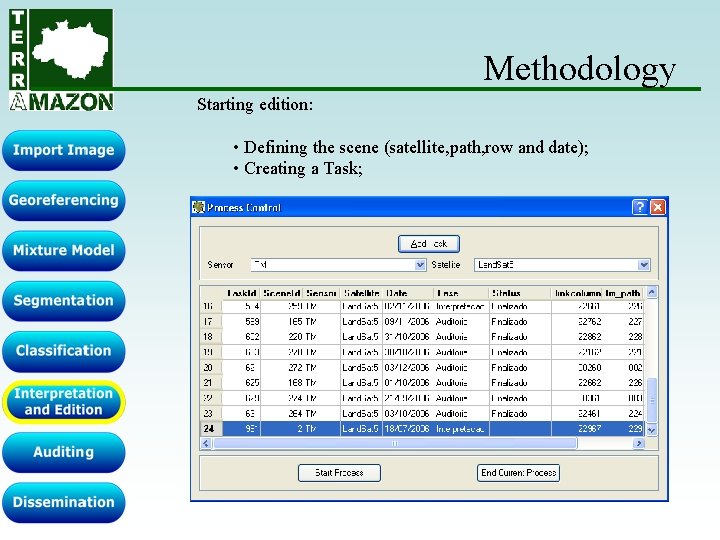Click date cell 03/12/2006 in row 20
Screen dimensions: 720x540
[x=408, y=367]
